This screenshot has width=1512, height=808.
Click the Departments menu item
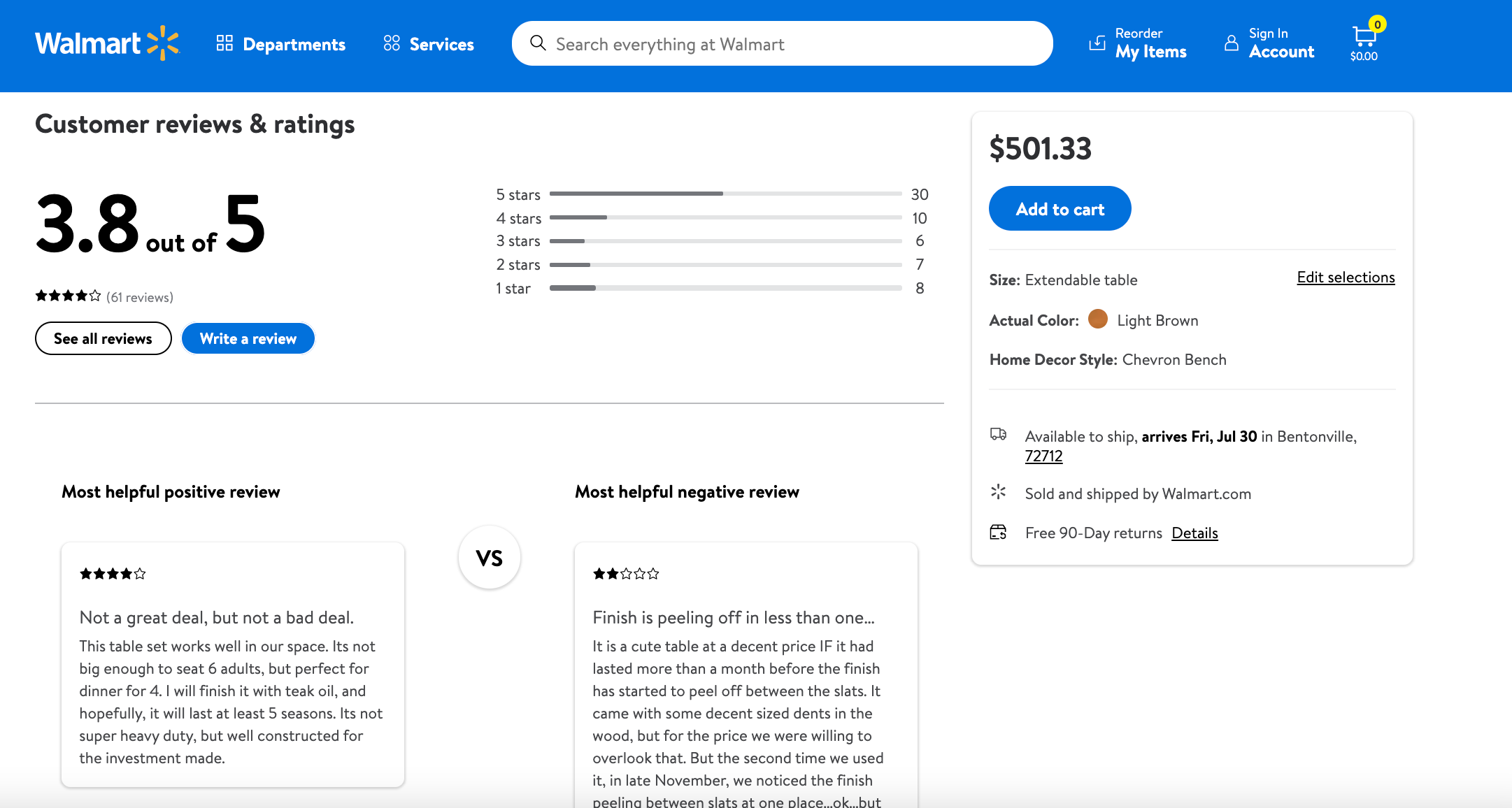click(x=280, y=43)
